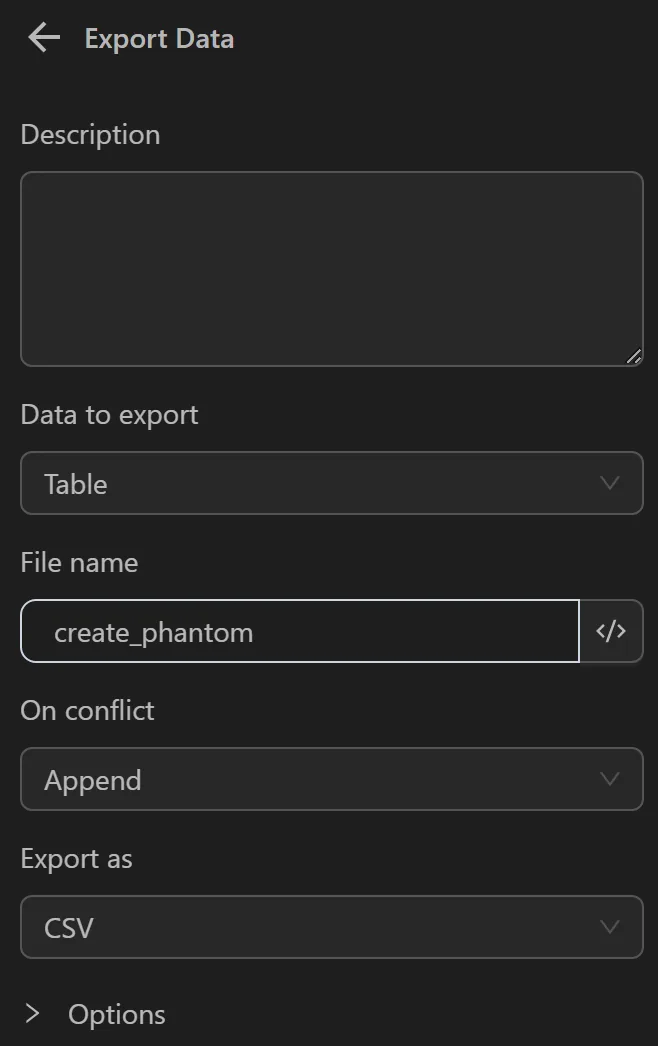This screenshot has width=658, height=1046.
Task: Click the File name field label
Action: [78, 562]
